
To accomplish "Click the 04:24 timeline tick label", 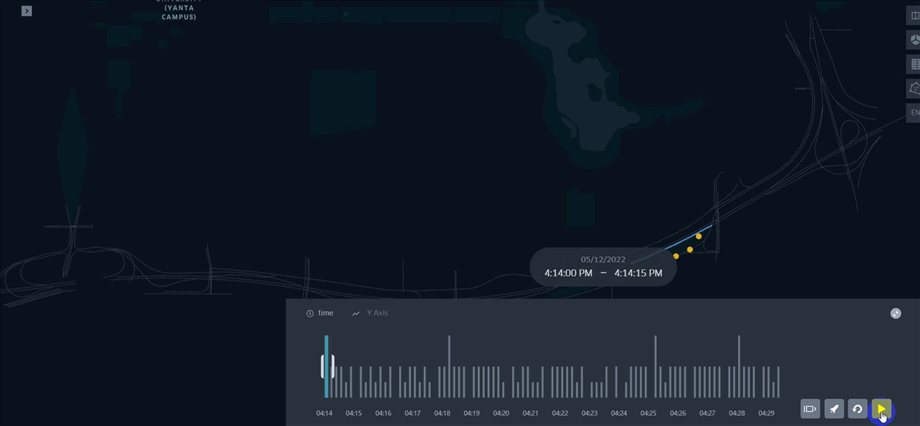I will click(619, 413).
